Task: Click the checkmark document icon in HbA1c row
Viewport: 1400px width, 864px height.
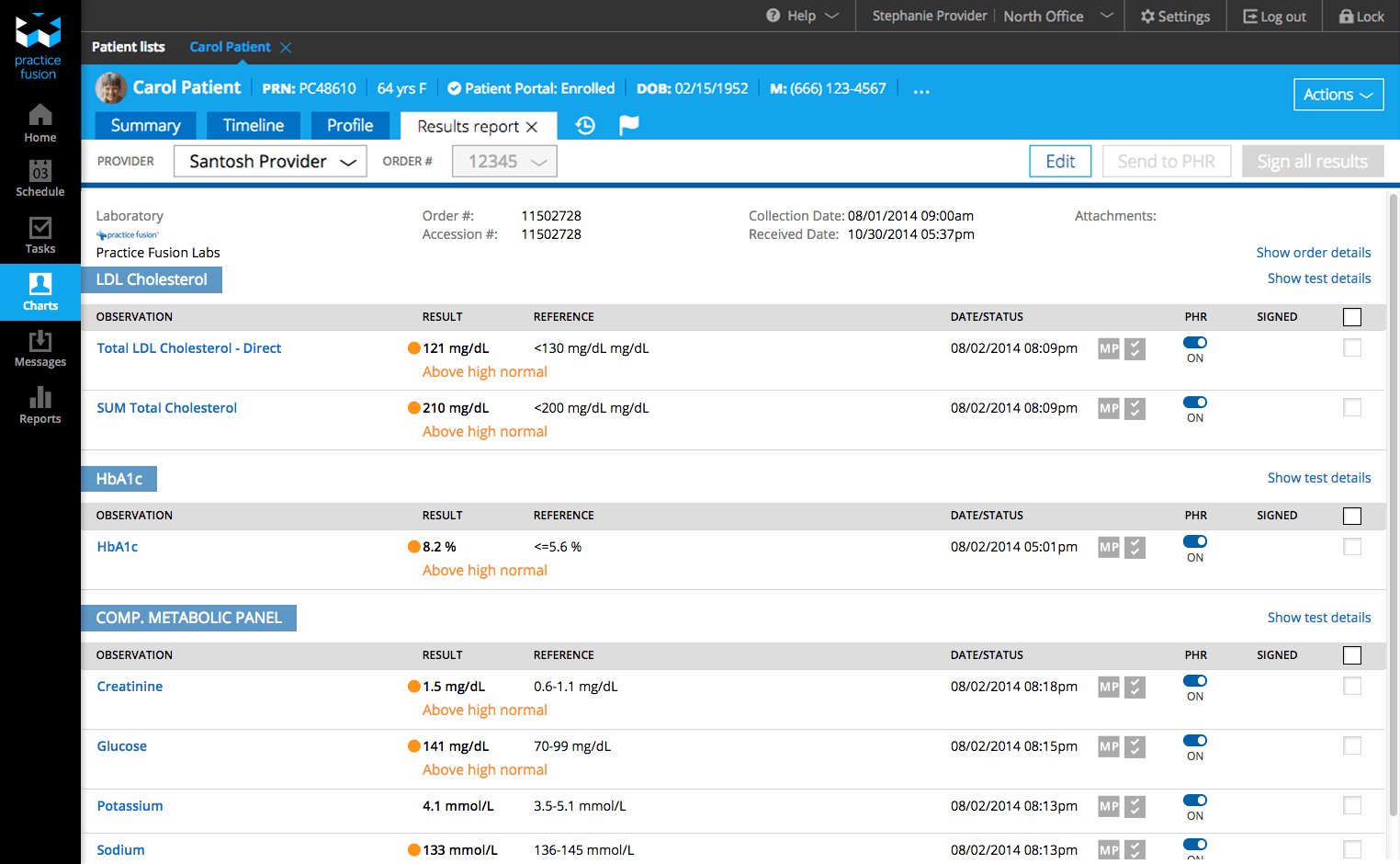Action: click(1135, 548)
